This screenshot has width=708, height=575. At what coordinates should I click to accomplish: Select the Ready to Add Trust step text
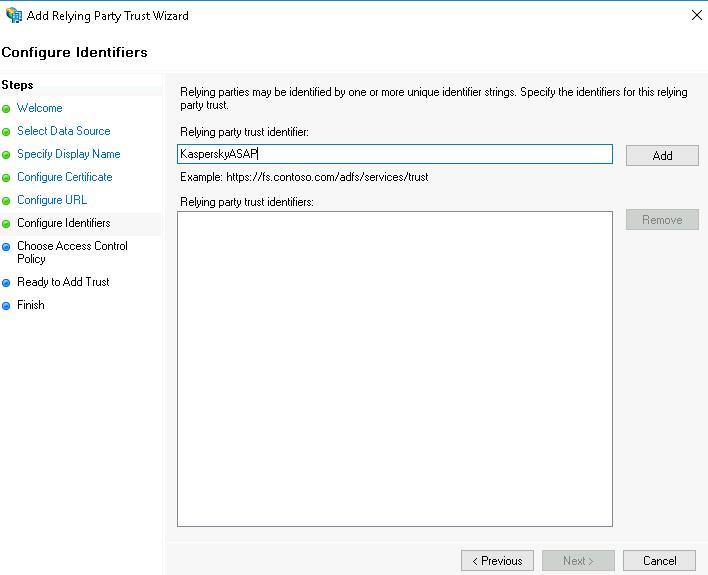(x=63, y=282)
